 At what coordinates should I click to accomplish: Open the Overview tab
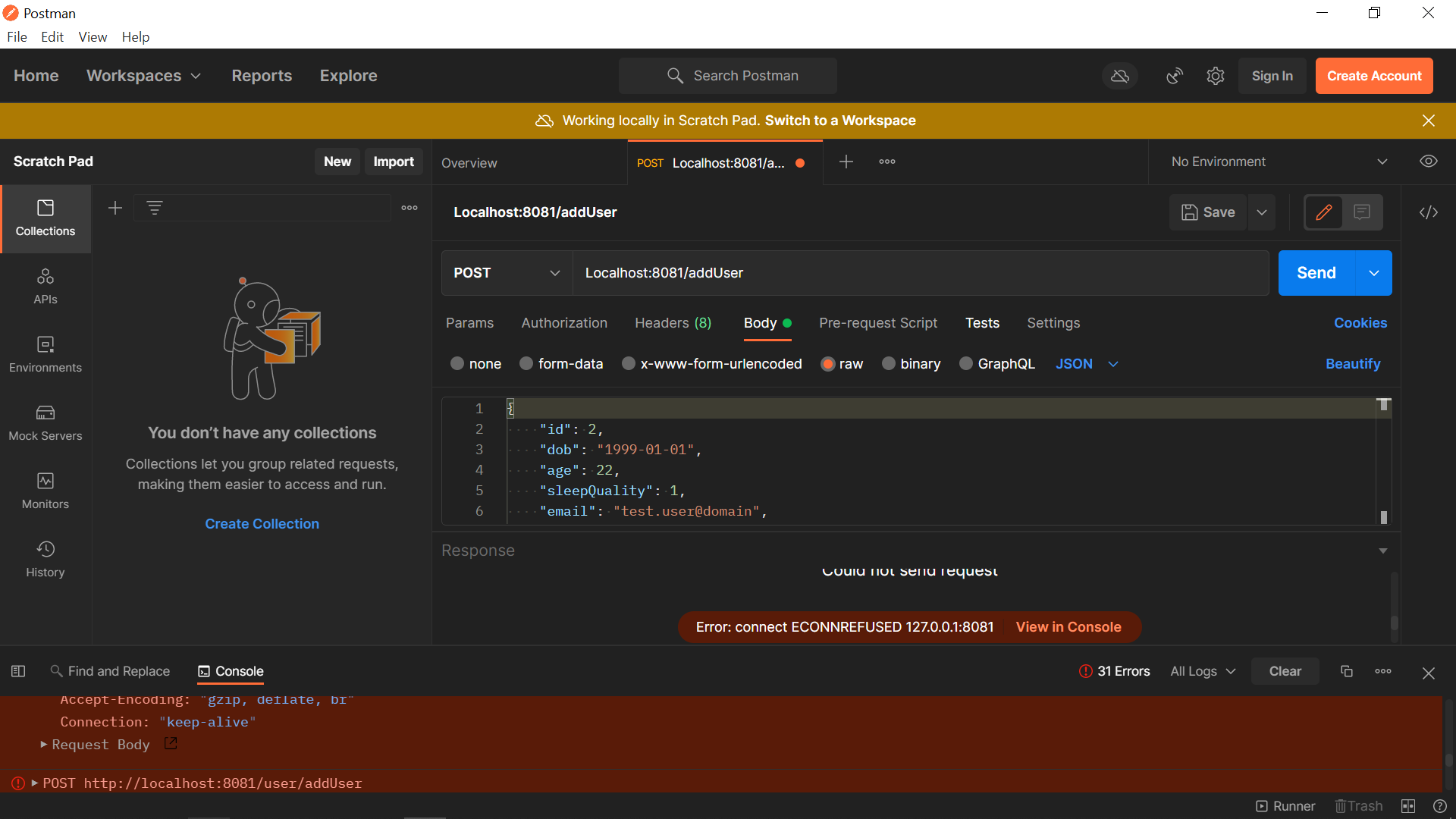click(469, 163)
